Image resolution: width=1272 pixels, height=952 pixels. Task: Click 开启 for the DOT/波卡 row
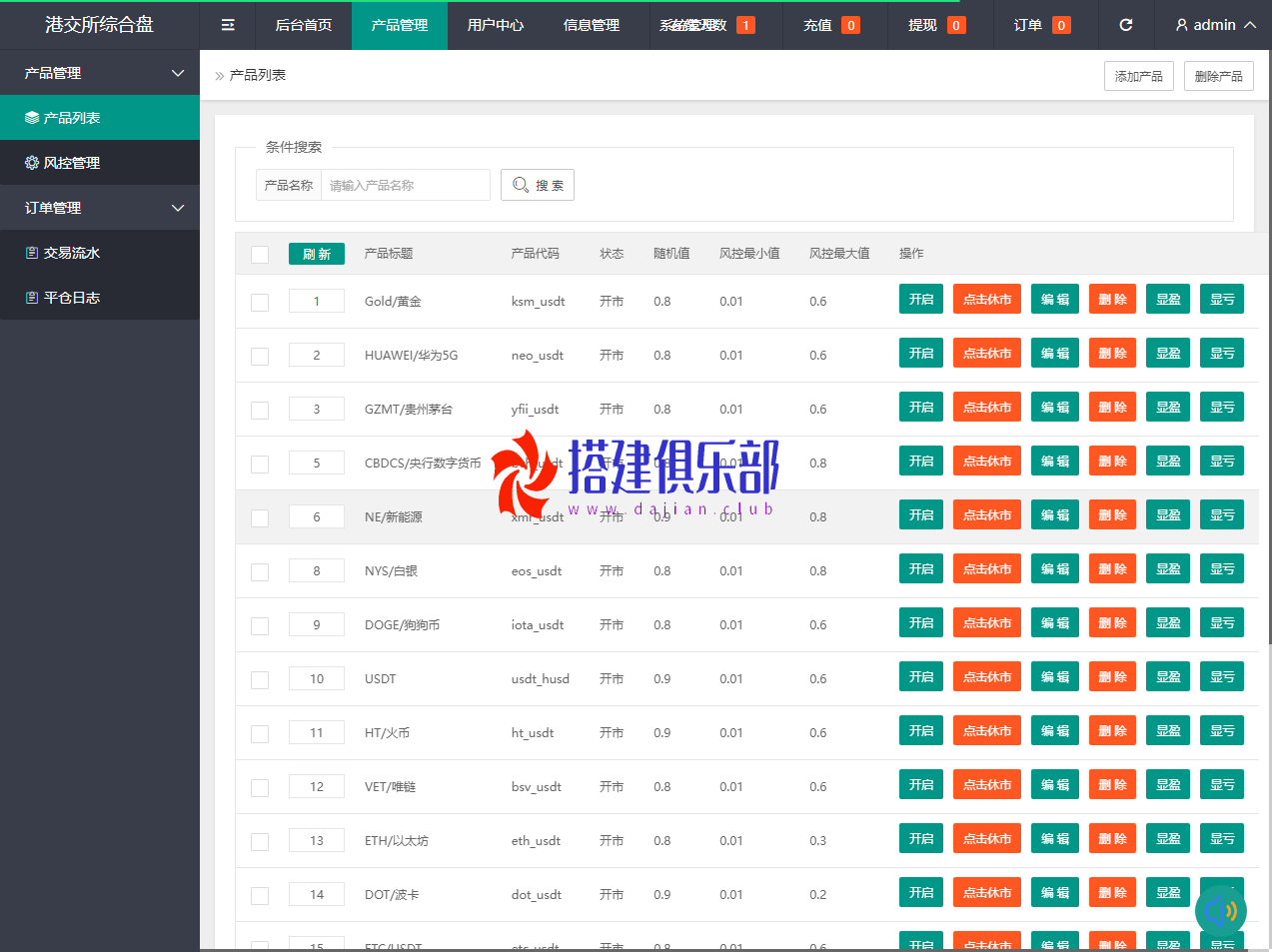(921, 892)
